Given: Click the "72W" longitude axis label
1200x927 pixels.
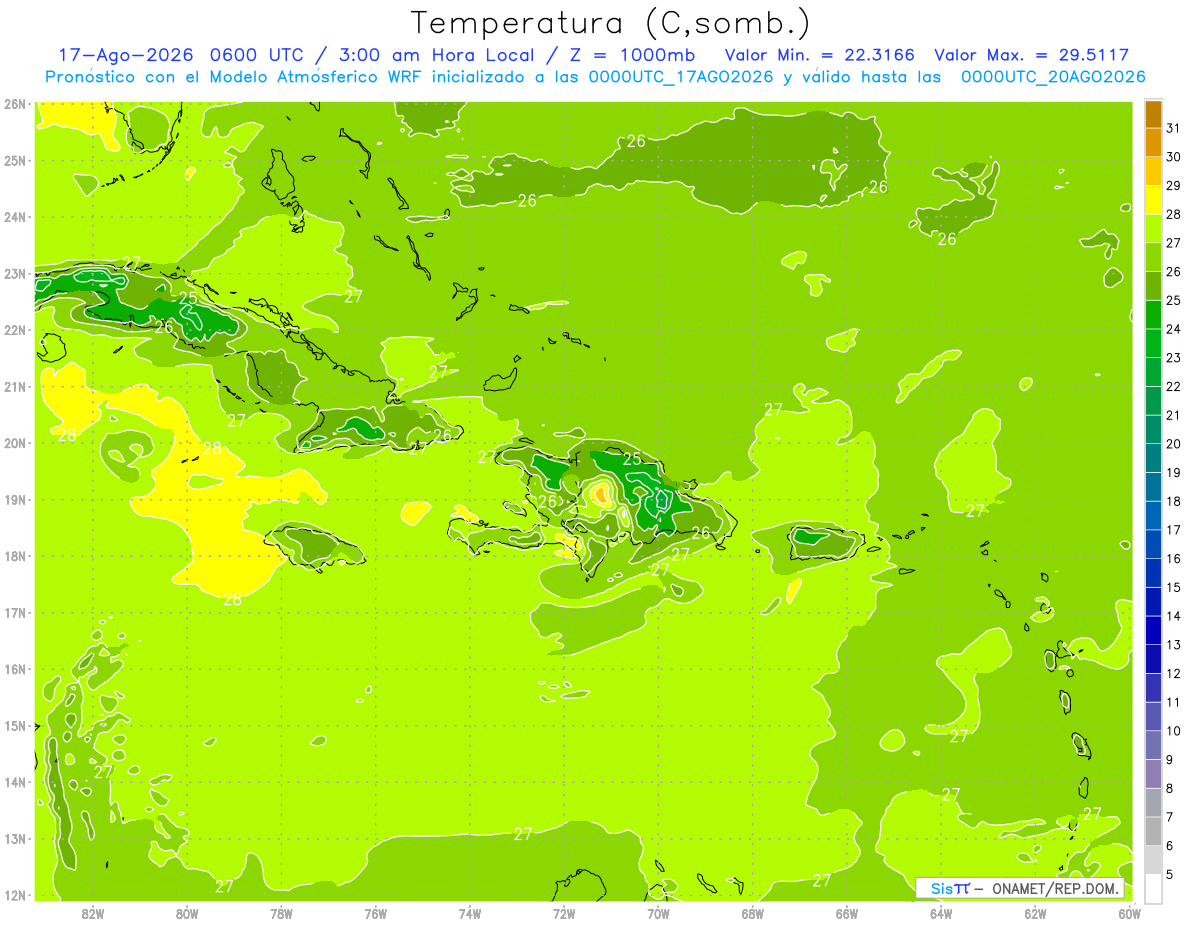Looking at the screenshot, I should (564, 913).
